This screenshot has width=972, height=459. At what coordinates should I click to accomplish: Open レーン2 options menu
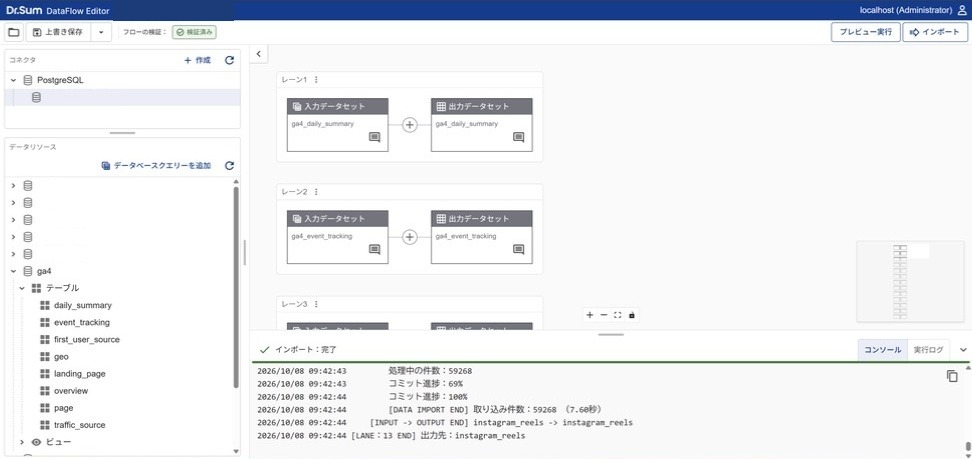coord(316,192)
